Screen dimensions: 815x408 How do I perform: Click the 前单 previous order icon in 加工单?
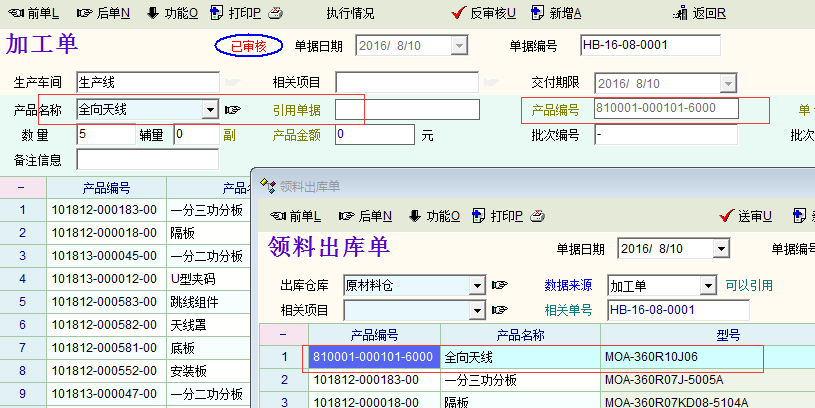click(13, 13)
